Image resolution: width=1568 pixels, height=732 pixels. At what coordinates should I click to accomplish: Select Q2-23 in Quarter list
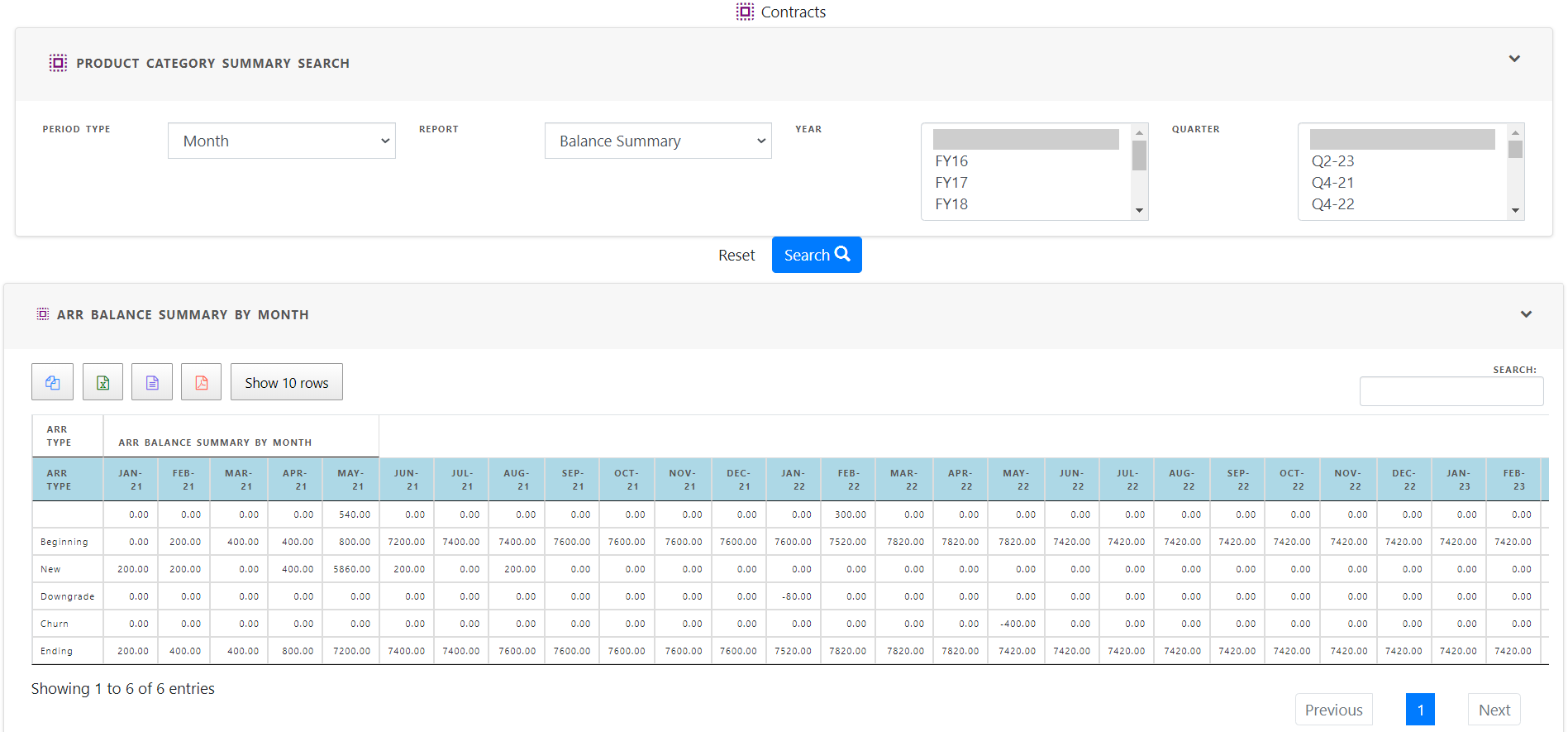pos(1403,161)
